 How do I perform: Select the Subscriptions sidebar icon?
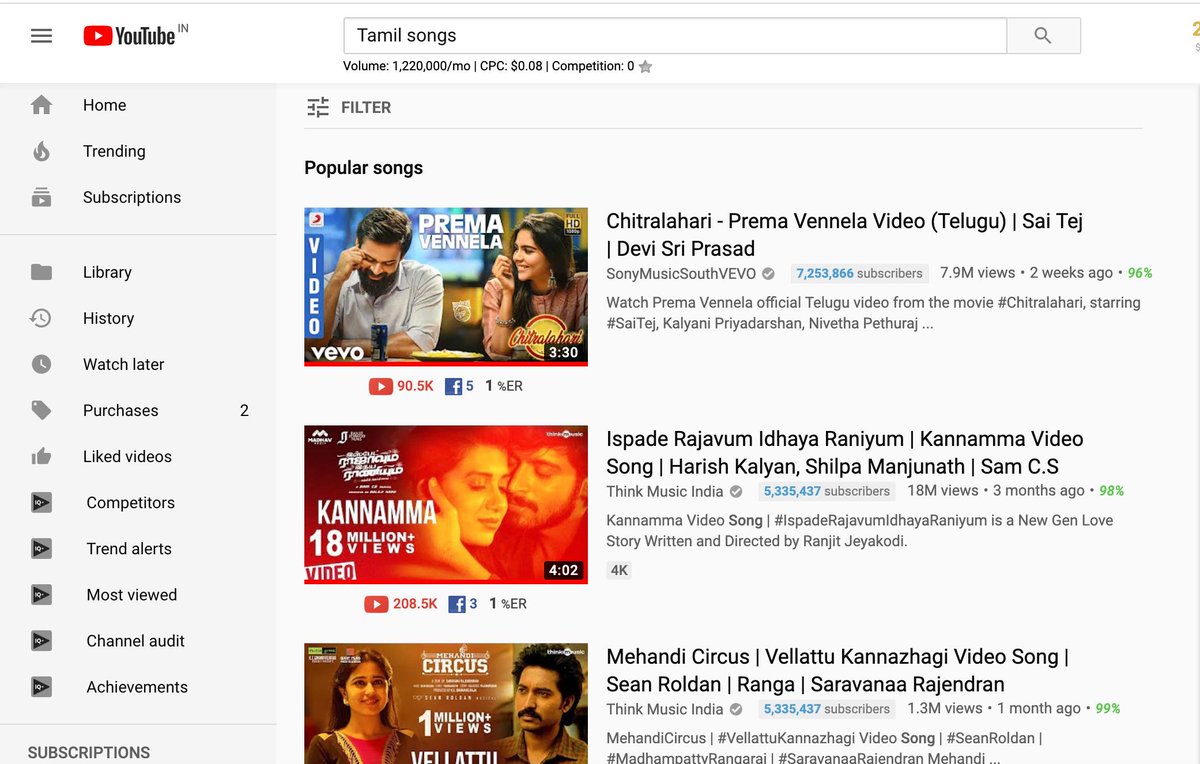(41, 197)
